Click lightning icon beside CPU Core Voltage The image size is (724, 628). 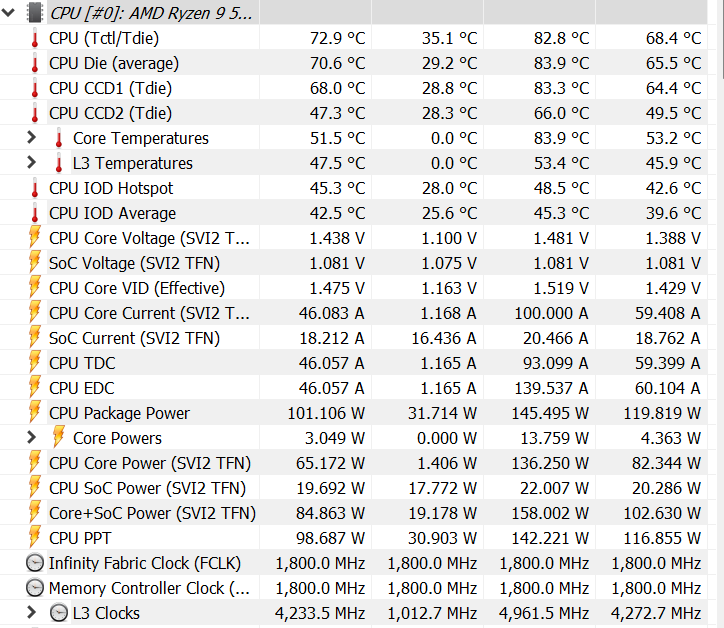point(35,237)
